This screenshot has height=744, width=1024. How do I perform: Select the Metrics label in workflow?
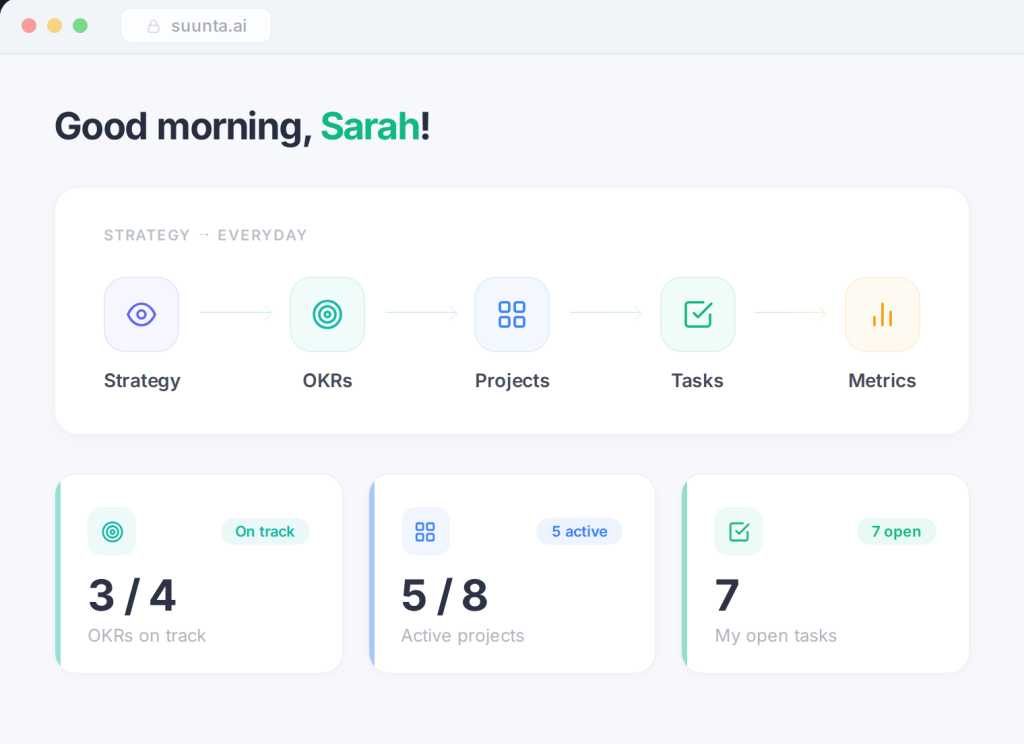(882, 381)
